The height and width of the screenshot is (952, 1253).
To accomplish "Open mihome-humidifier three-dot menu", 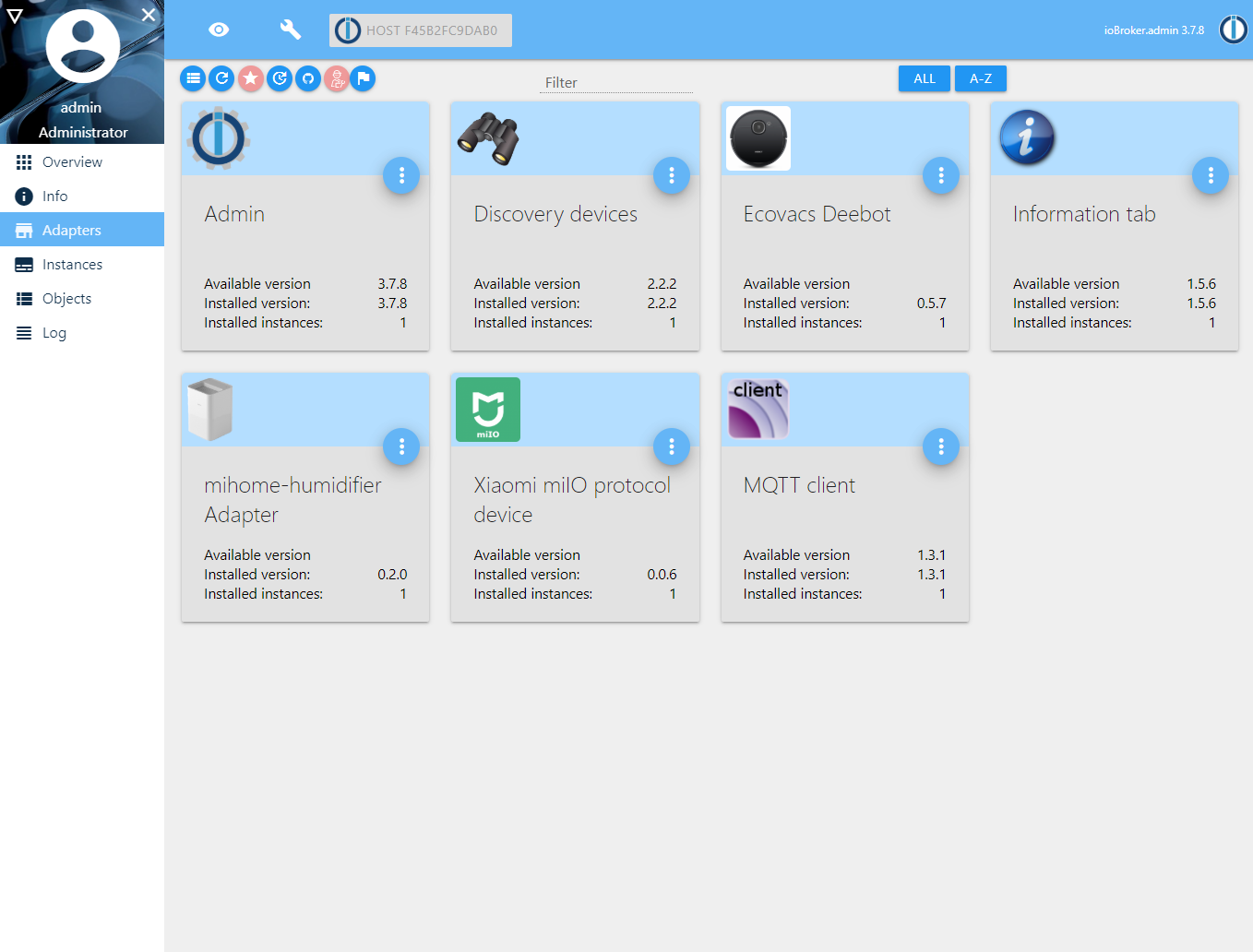I will 401,446.
